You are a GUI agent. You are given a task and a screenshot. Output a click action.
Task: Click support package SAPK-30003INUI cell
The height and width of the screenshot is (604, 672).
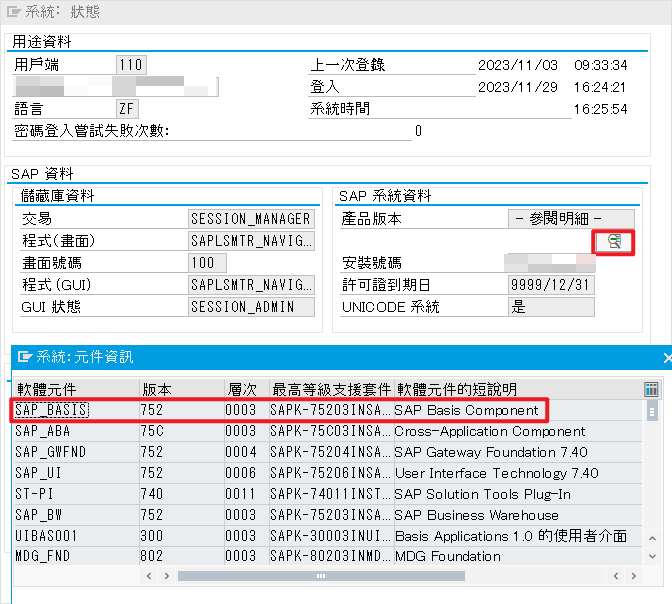[x=331, y=536]
